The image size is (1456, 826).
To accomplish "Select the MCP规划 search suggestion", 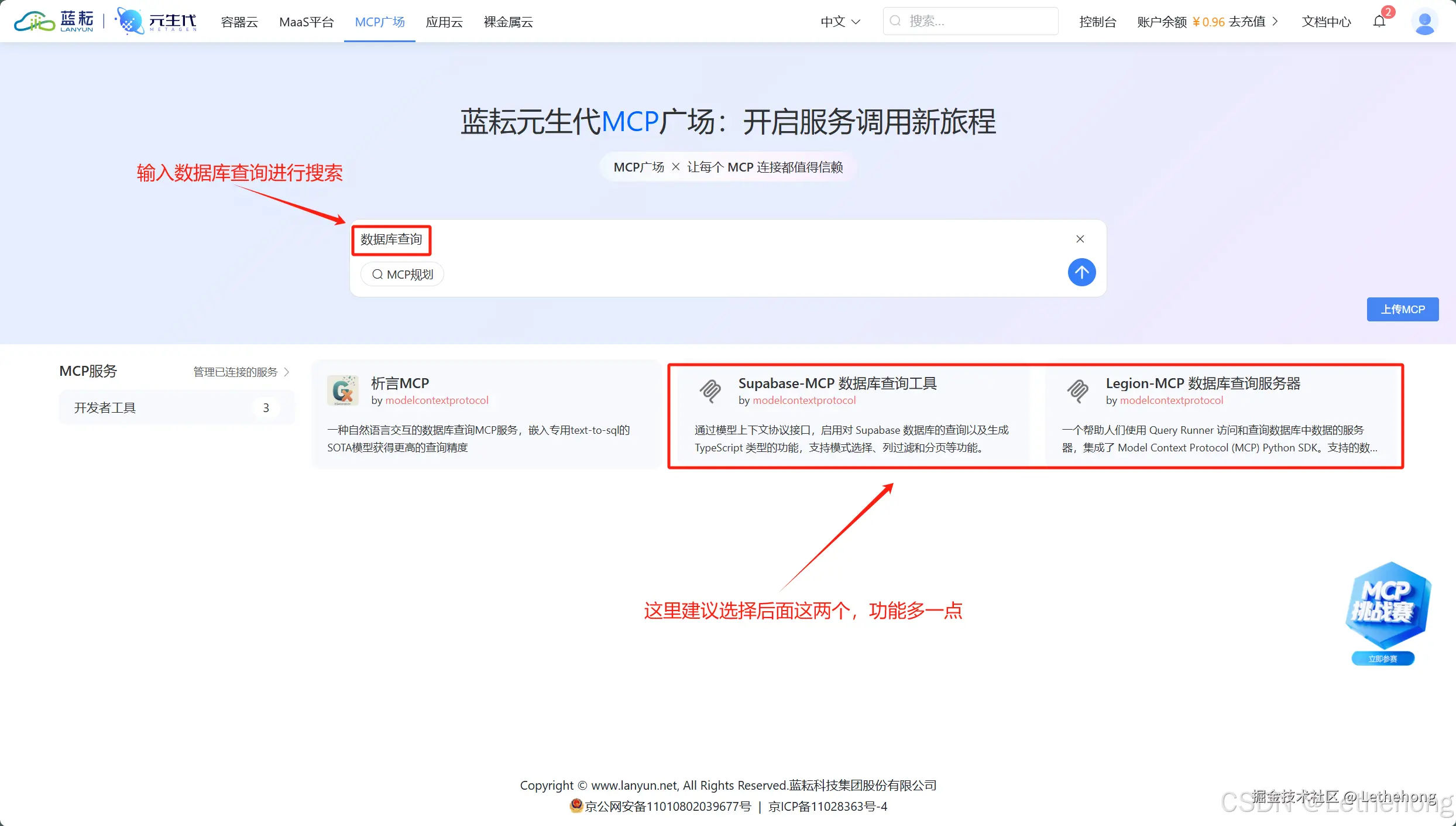I will pos(401,274).
